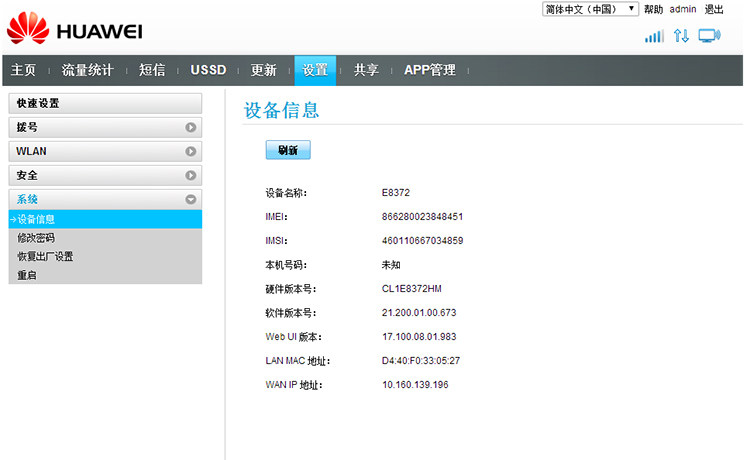The height and width of the screenshot is (460, 750).
Task: Click the WAN IP 地址 label
Action: [x=294, y=384]
